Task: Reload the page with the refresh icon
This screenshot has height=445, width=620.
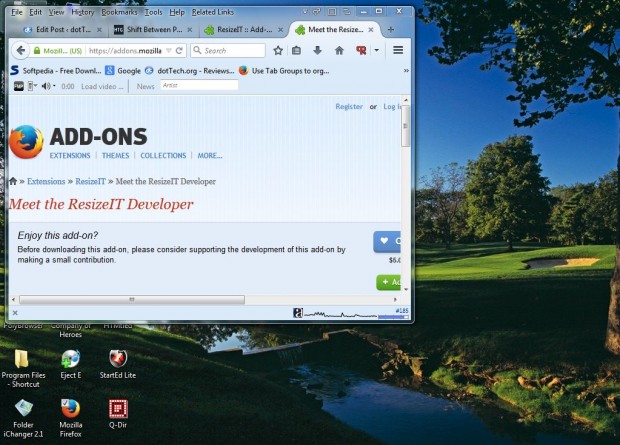Action: [179, 51]
